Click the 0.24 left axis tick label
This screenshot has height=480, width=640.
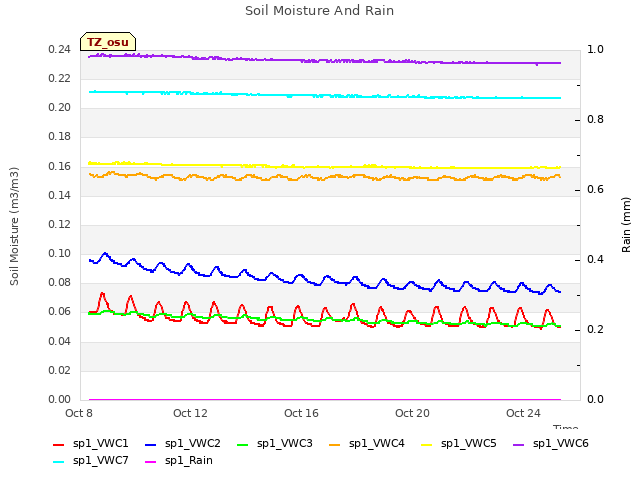tap(60, 50)
